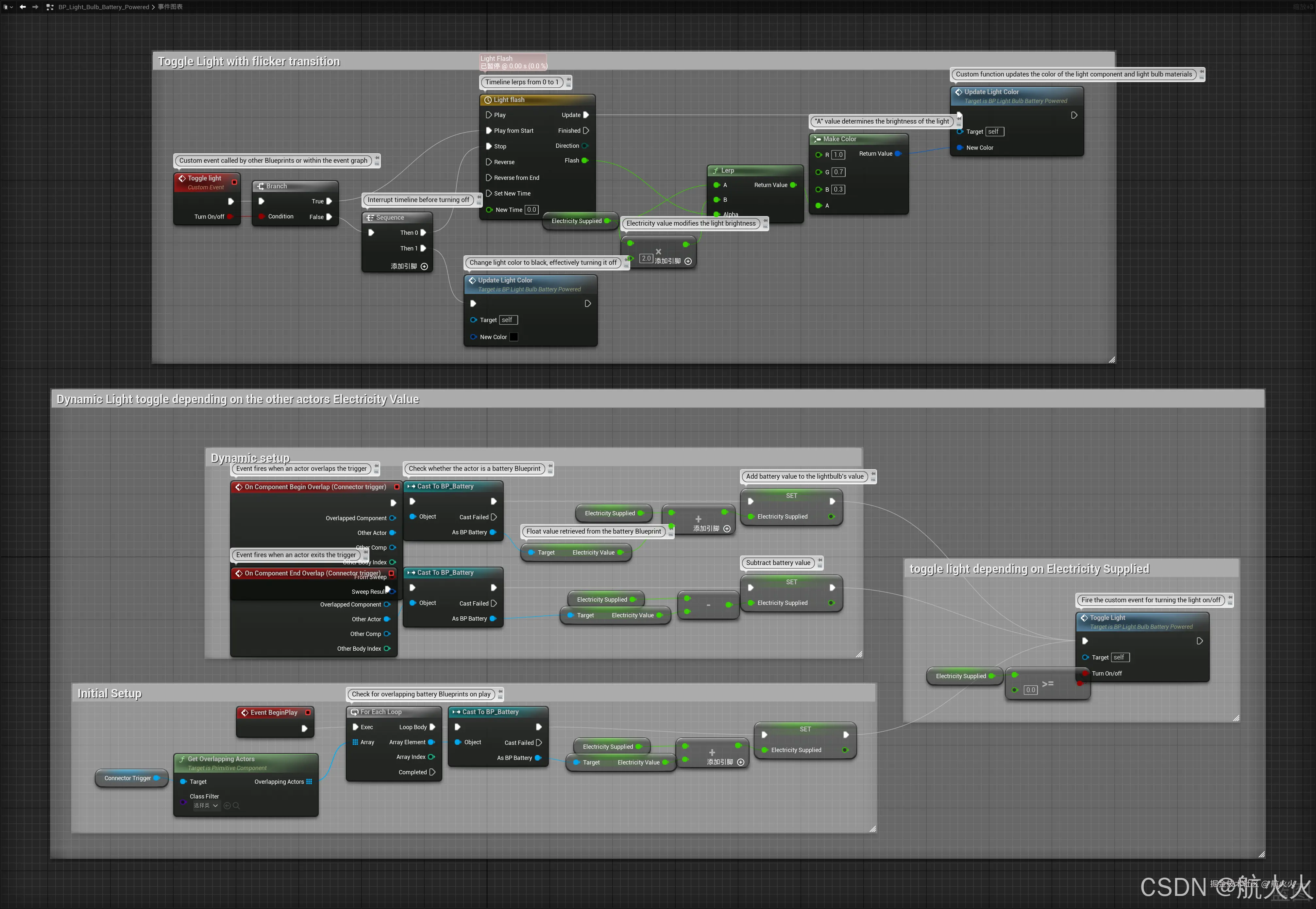Click the New Color black swatch

[514, 337]
